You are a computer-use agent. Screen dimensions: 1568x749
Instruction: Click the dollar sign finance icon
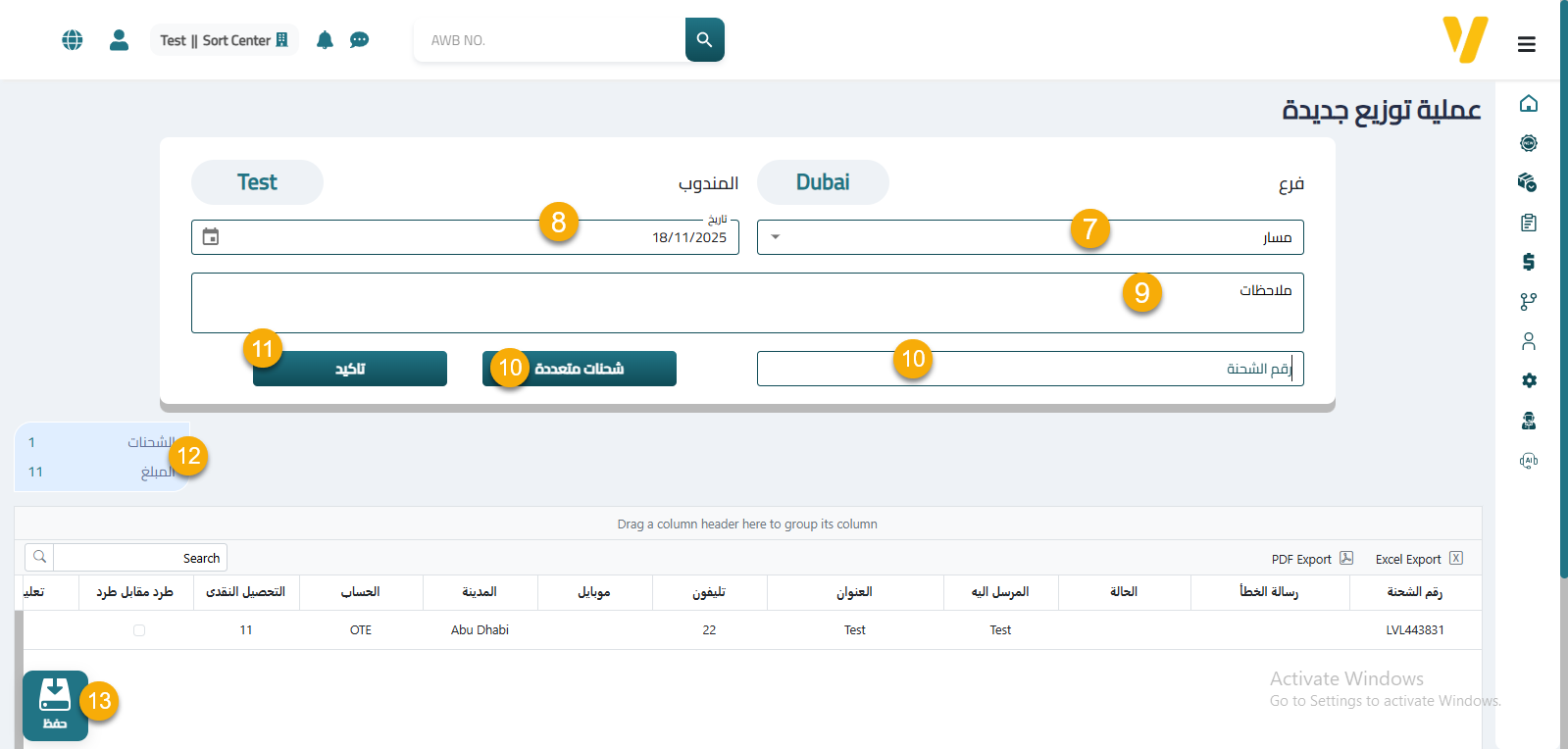(x=1528, y=262)
